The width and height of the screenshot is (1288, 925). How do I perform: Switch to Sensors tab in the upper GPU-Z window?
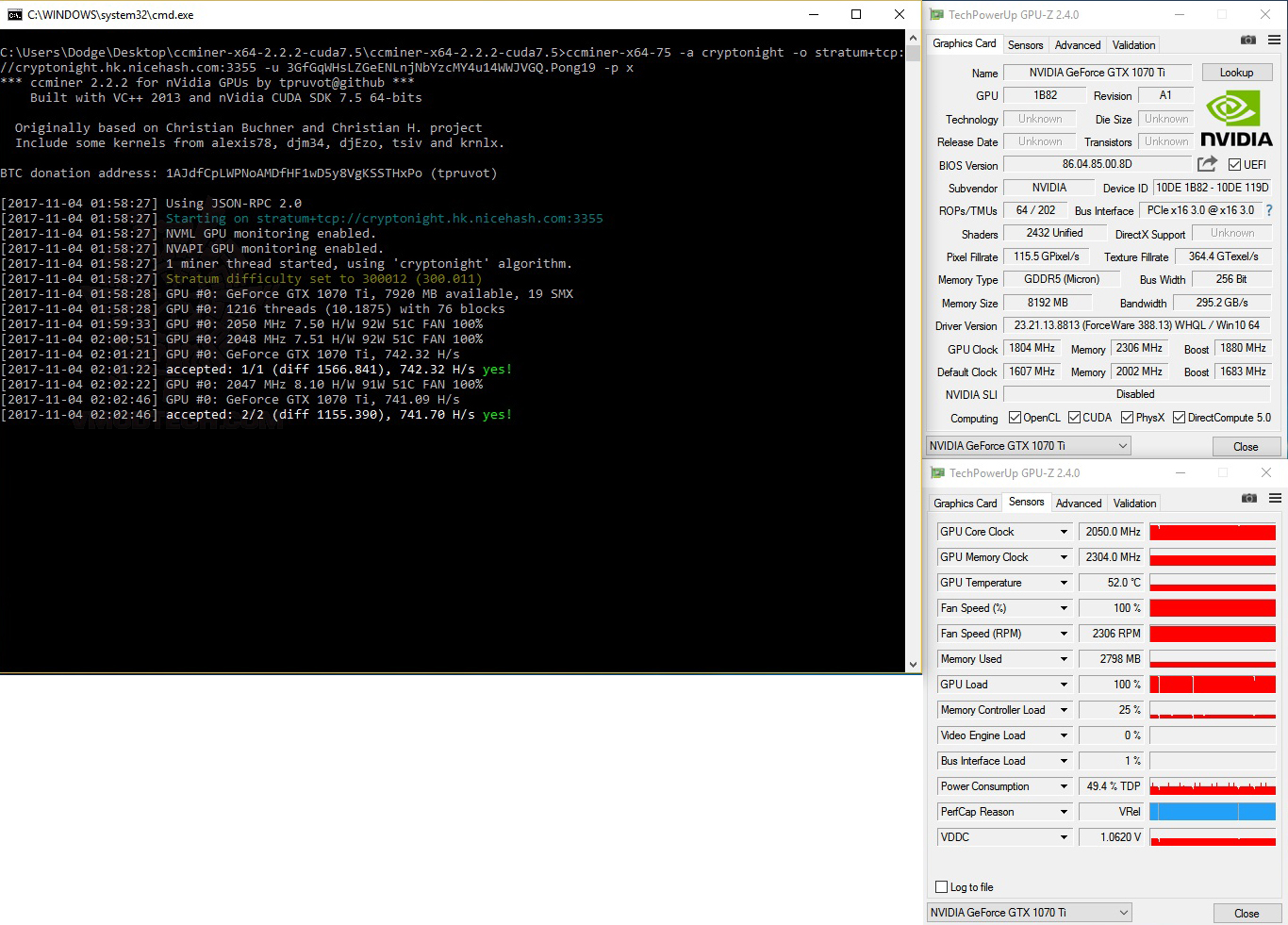pyautogui.click(x=1025, y=45)
